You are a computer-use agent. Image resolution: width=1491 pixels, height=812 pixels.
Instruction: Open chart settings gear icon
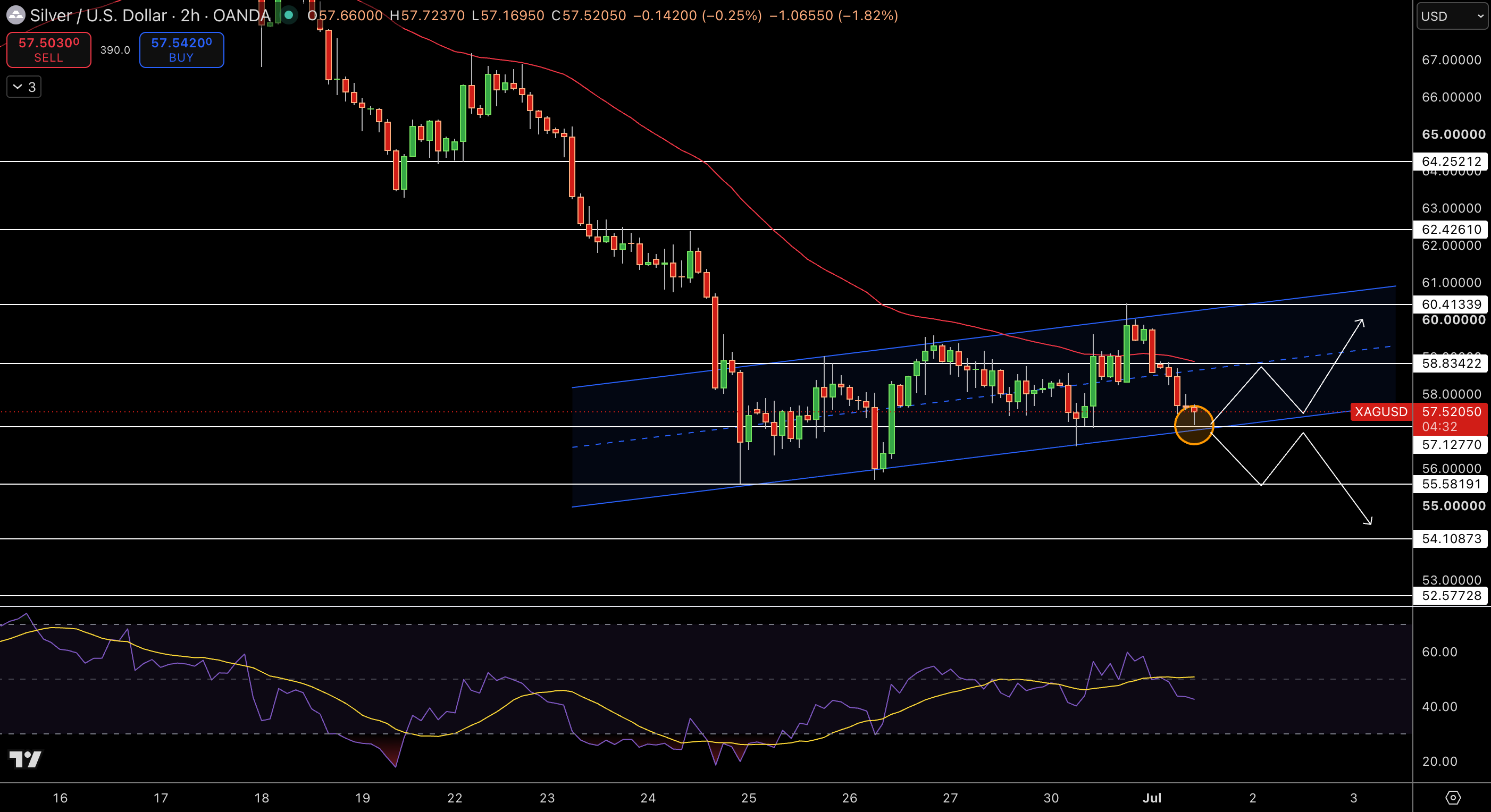tap(1453, 798)
